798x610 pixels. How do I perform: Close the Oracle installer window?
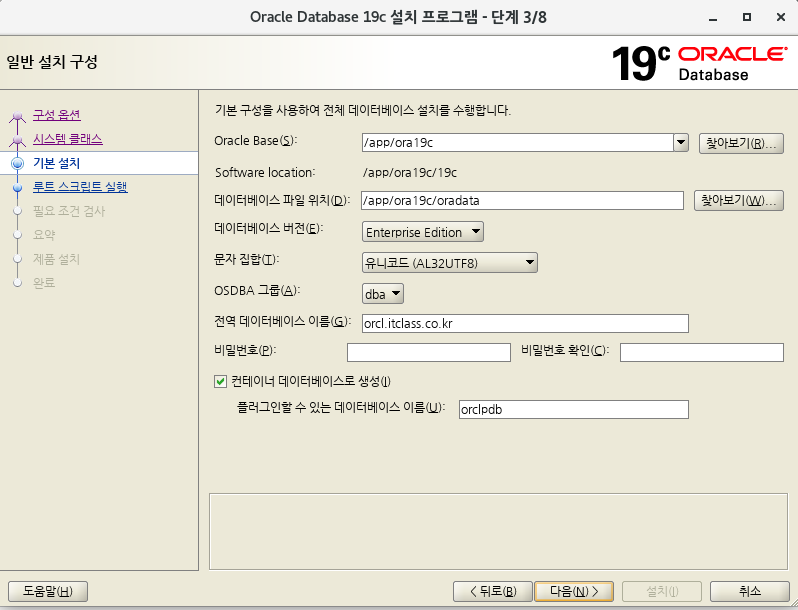[x=781, y=17]
